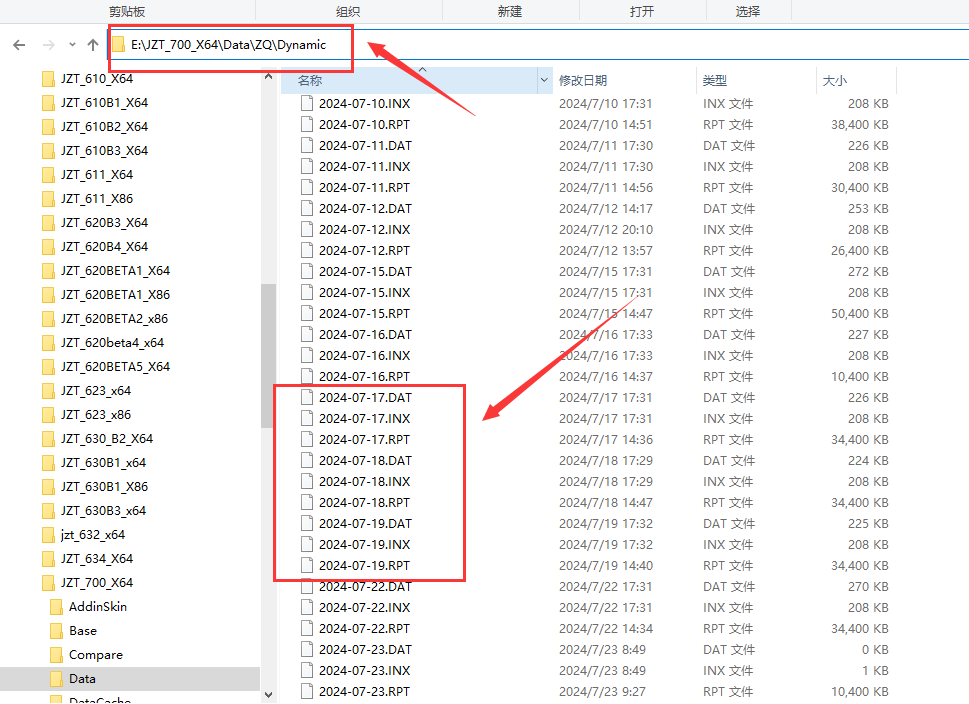Image resolution: width=969 pixels, height=704 pixels.
Task: Click the address bar path E:\JZT_700_X64\Data\ZQ\Dynamic
Action: [228, 45]
